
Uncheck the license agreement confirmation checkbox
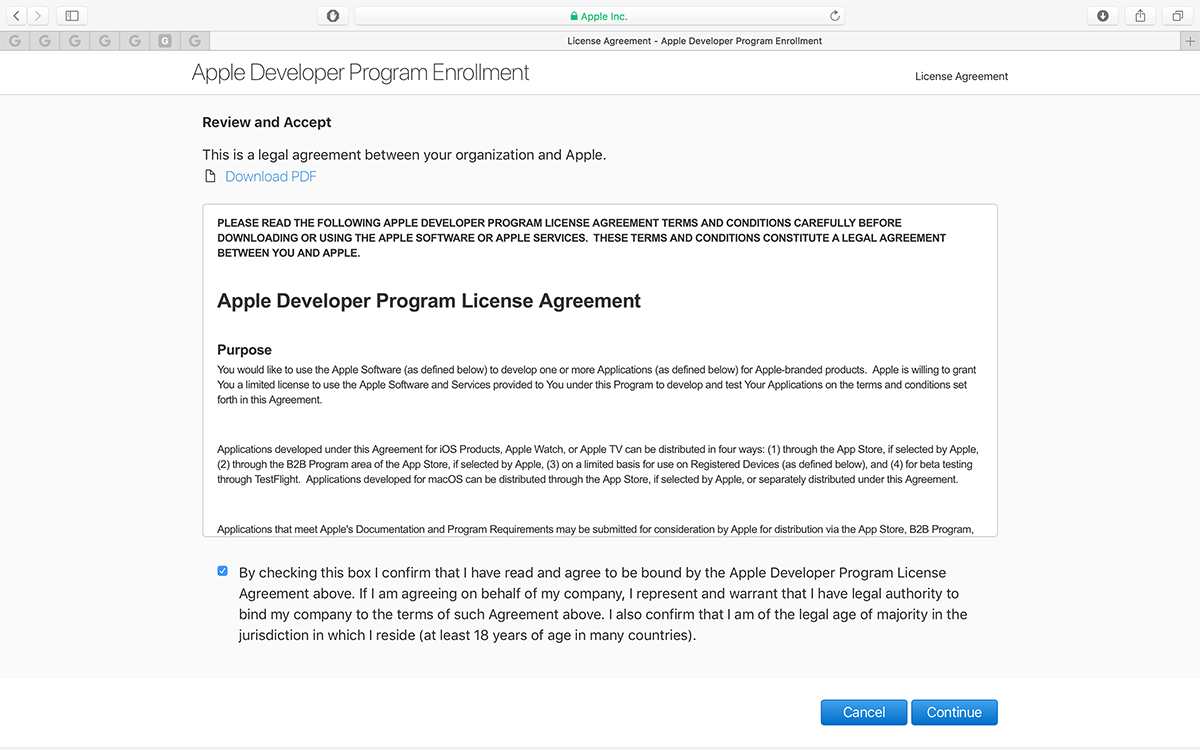(222, 571)
